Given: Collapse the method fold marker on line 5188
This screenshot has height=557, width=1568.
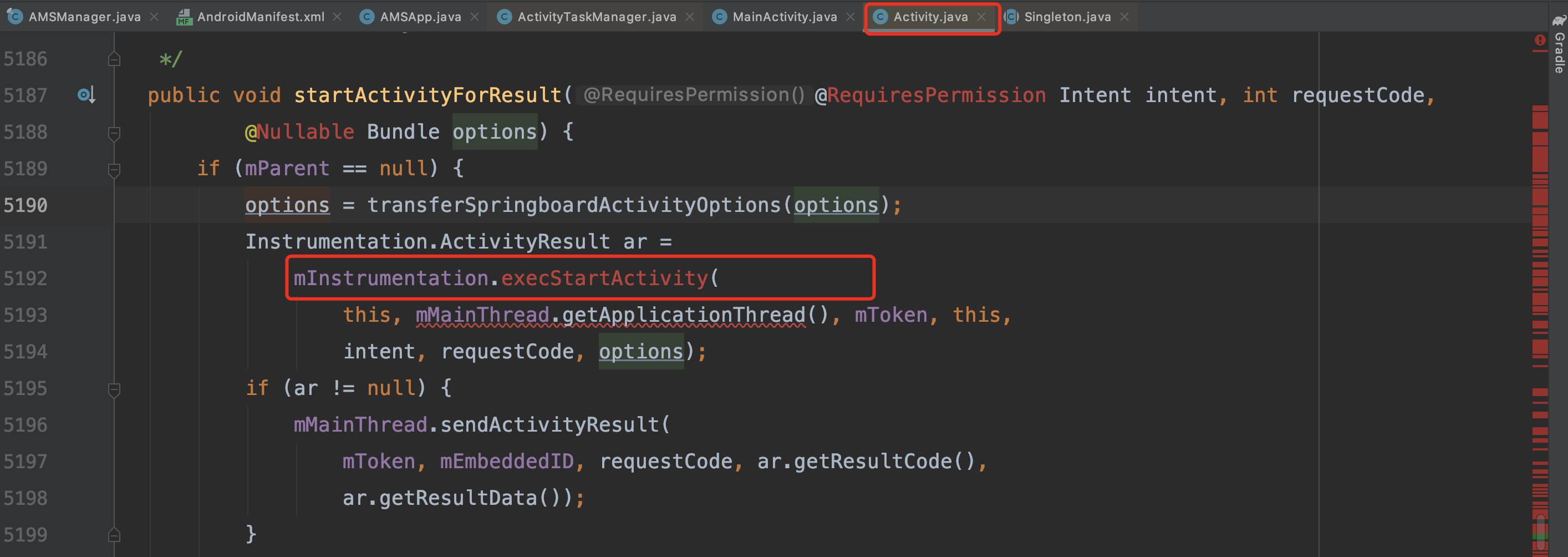Looking at the screenshot, I should click(114, 132).
